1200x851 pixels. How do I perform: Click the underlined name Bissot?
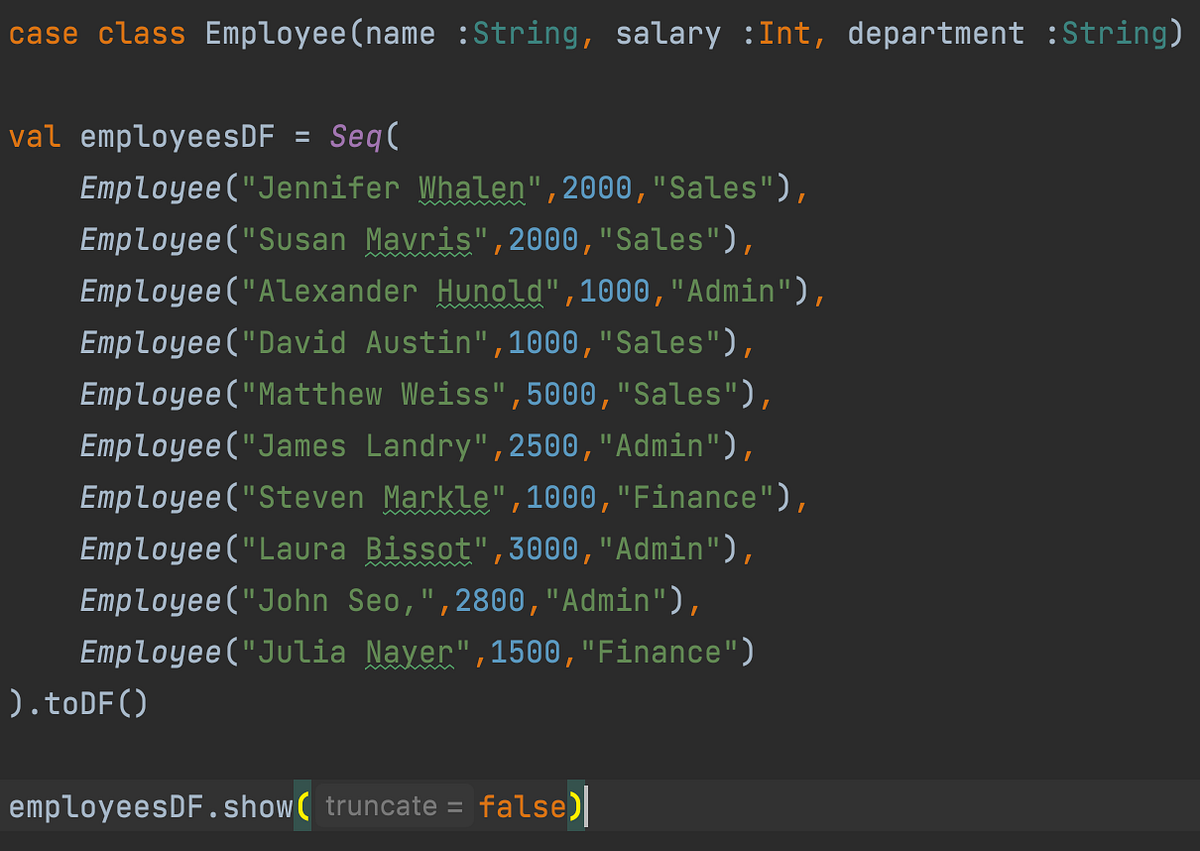click(418, 549)
